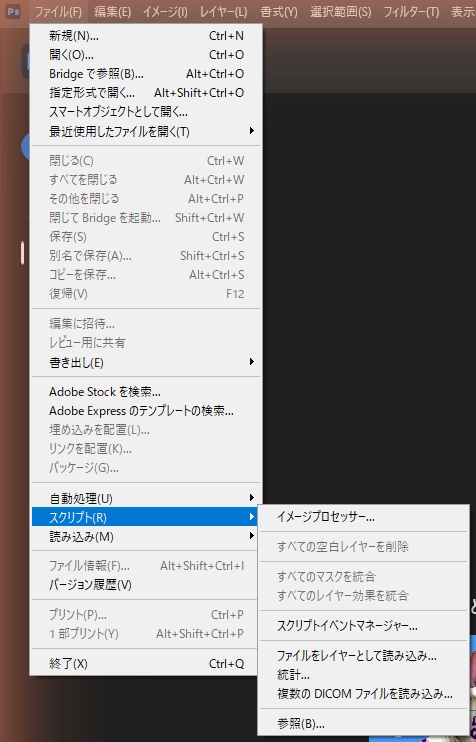Open the 選択範囲(S) menu
This screenshot has width=476, height=742.
(341, 11)
